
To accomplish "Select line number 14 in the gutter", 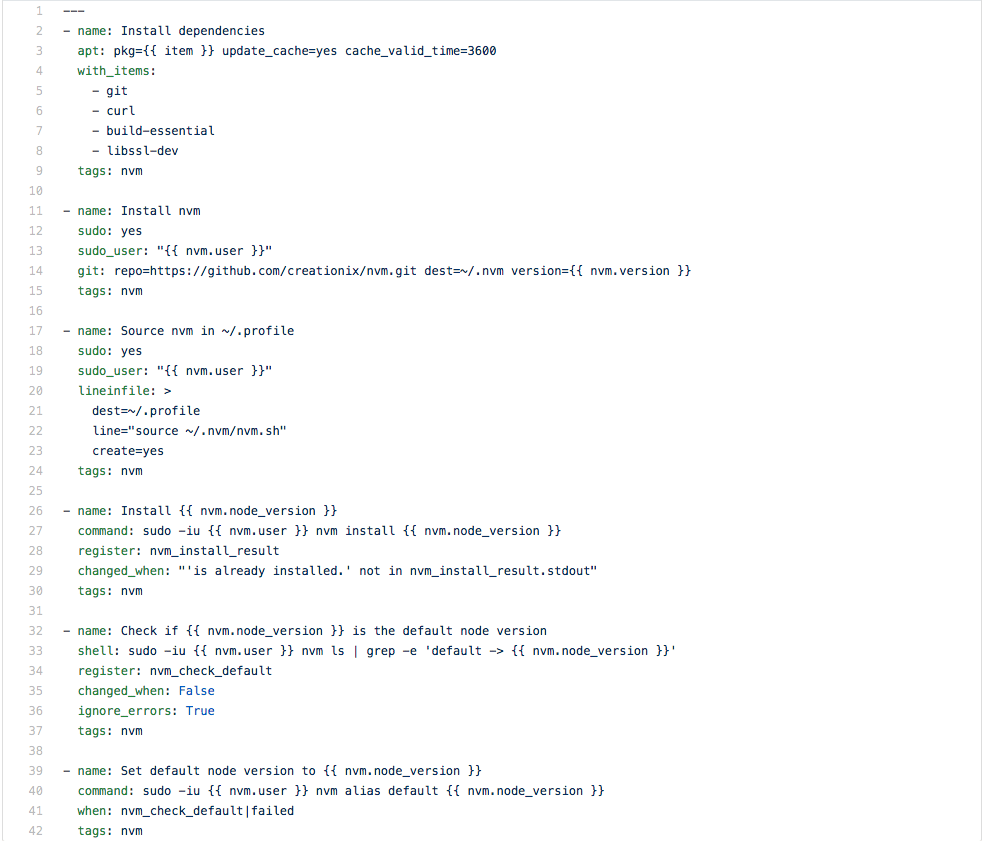I will 36,271.
